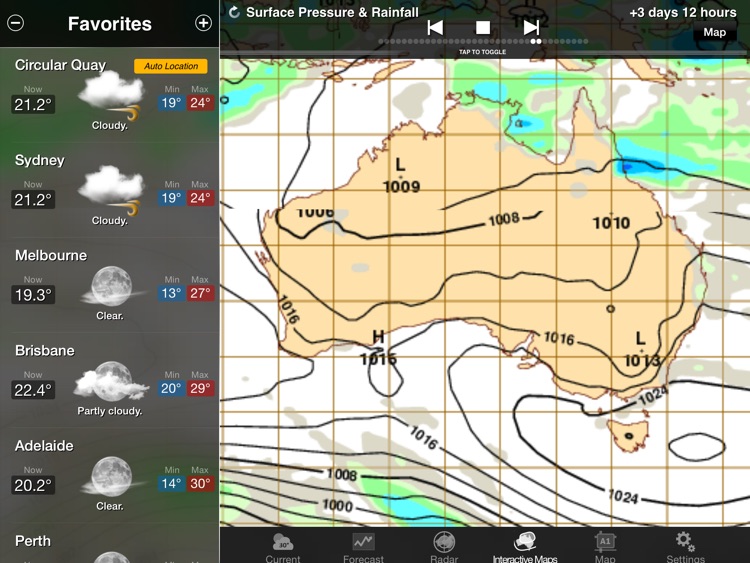750x563 pixels.
Task: Tap Brisbane partly cloudy moon icon
Action: pos(111,381)
